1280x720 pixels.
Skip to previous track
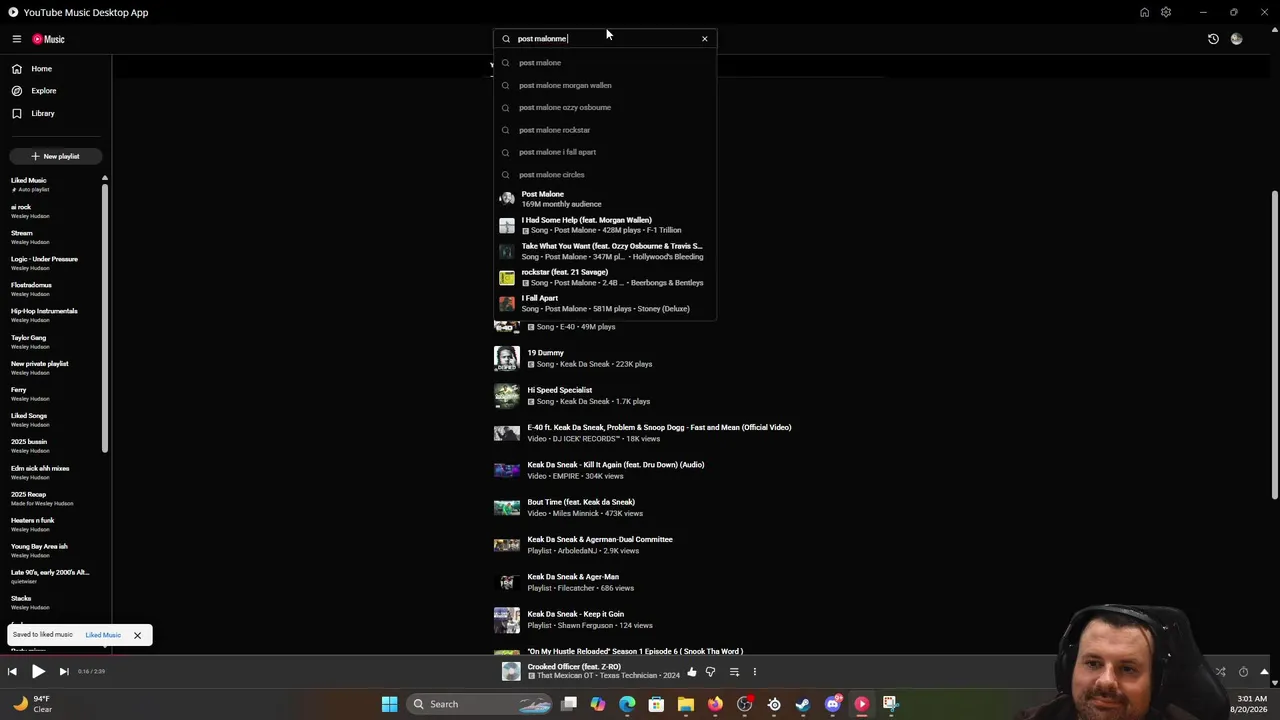pyautogui.click(x=12, y=672)
